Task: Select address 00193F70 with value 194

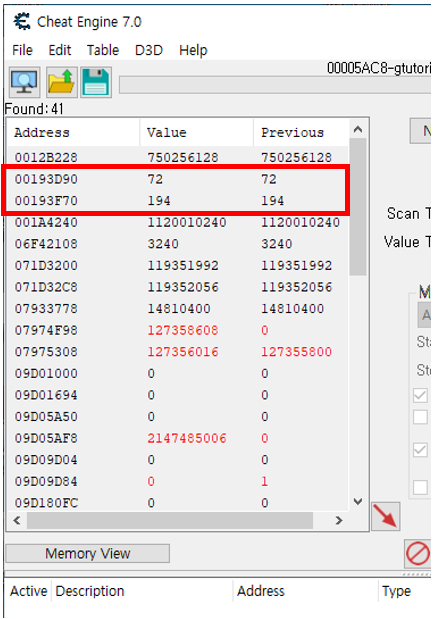Action: 178,201
